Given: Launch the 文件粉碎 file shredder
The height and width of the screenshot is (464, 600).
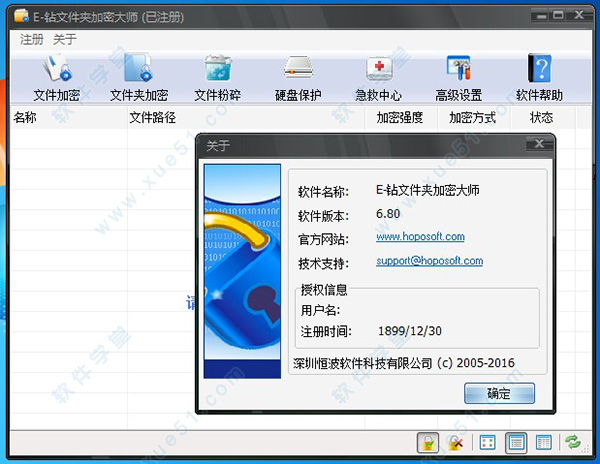Looking at the screenshot, I should coord(218,78).
